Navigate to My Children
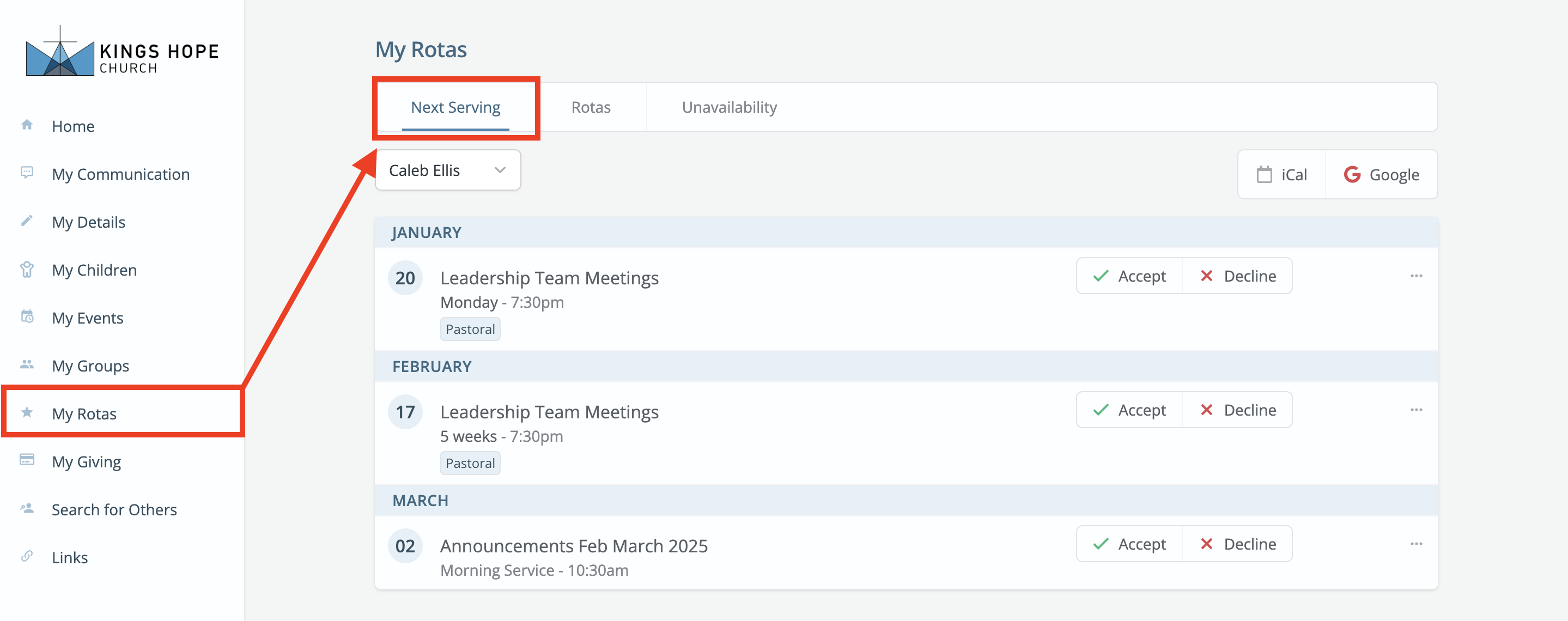The image size is (1568, 621). click(x=94, y=270)
